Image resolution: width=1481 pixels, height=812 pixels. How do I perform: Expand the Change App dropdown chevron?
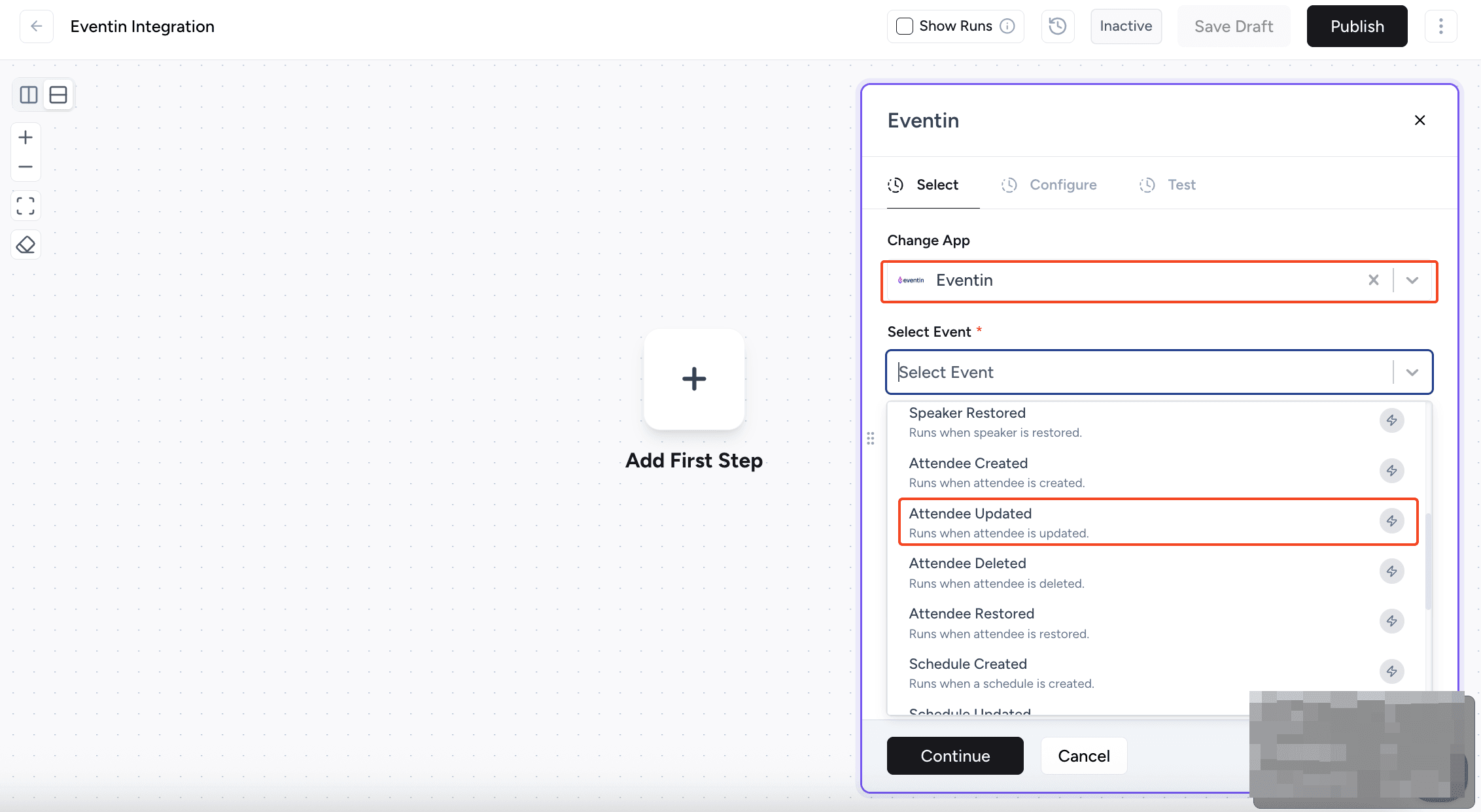pos(1412,280)
